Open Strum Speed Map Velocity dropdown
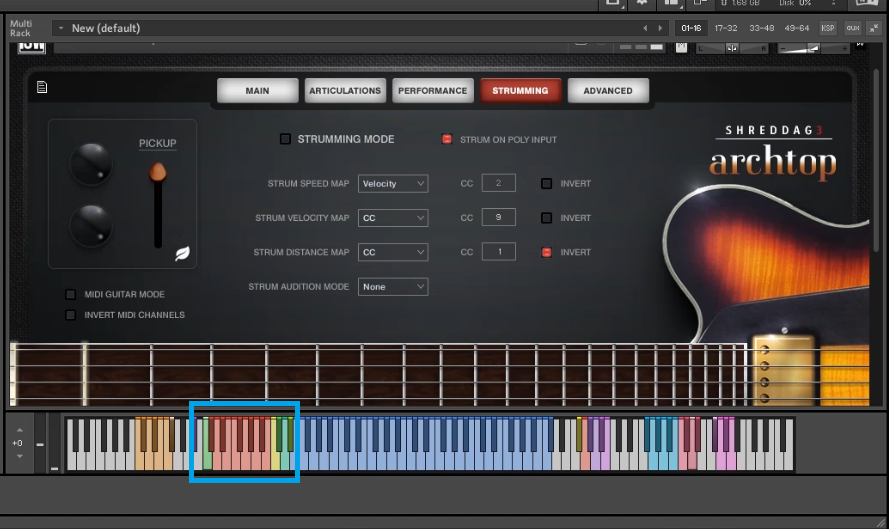The image size is (889, 529). 393,184
